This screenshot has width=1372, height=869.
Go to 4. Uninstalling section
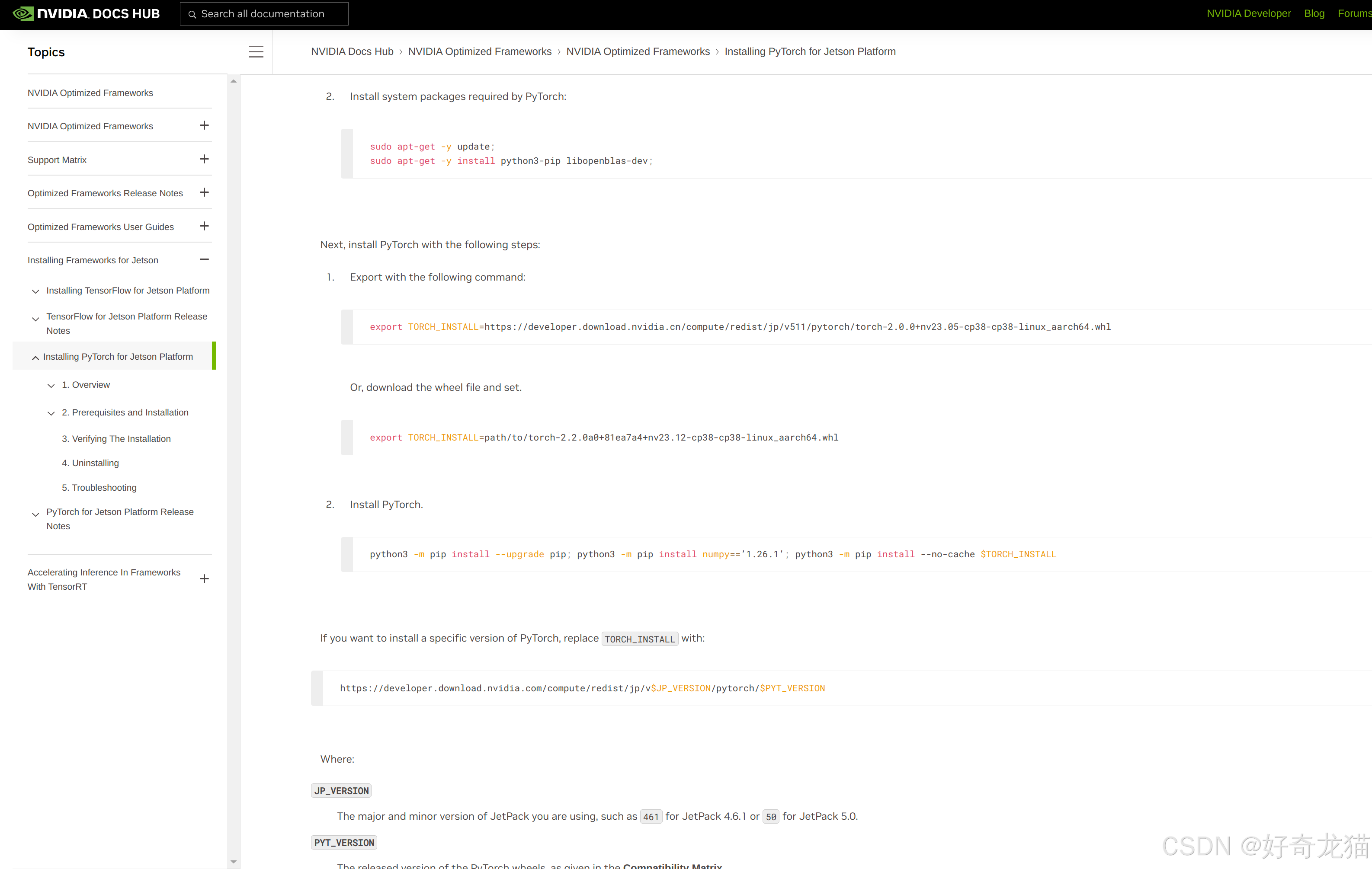pos(90,463)
